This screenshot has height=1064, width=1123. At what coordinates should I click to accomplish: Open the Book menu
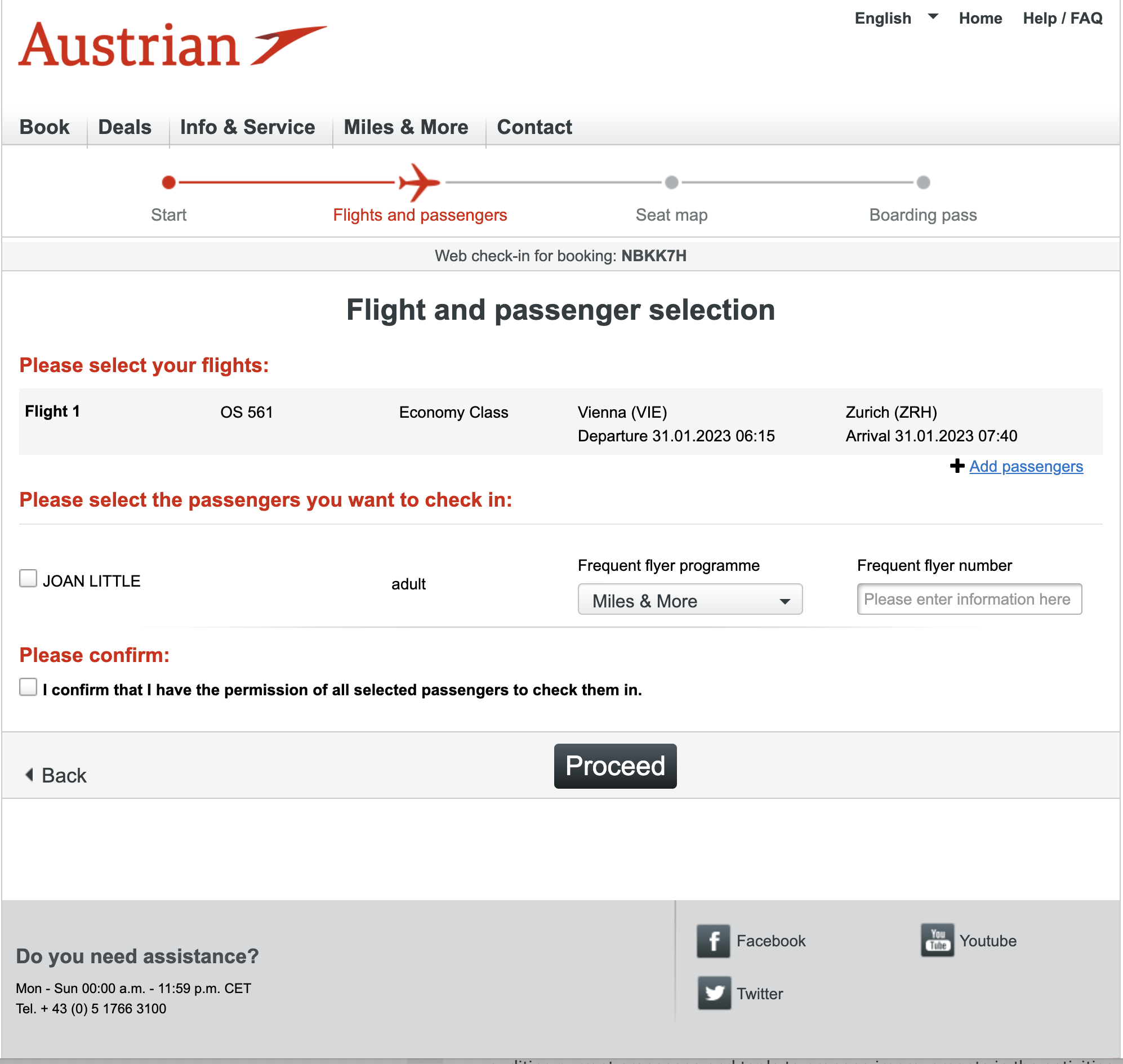[44, 127]
